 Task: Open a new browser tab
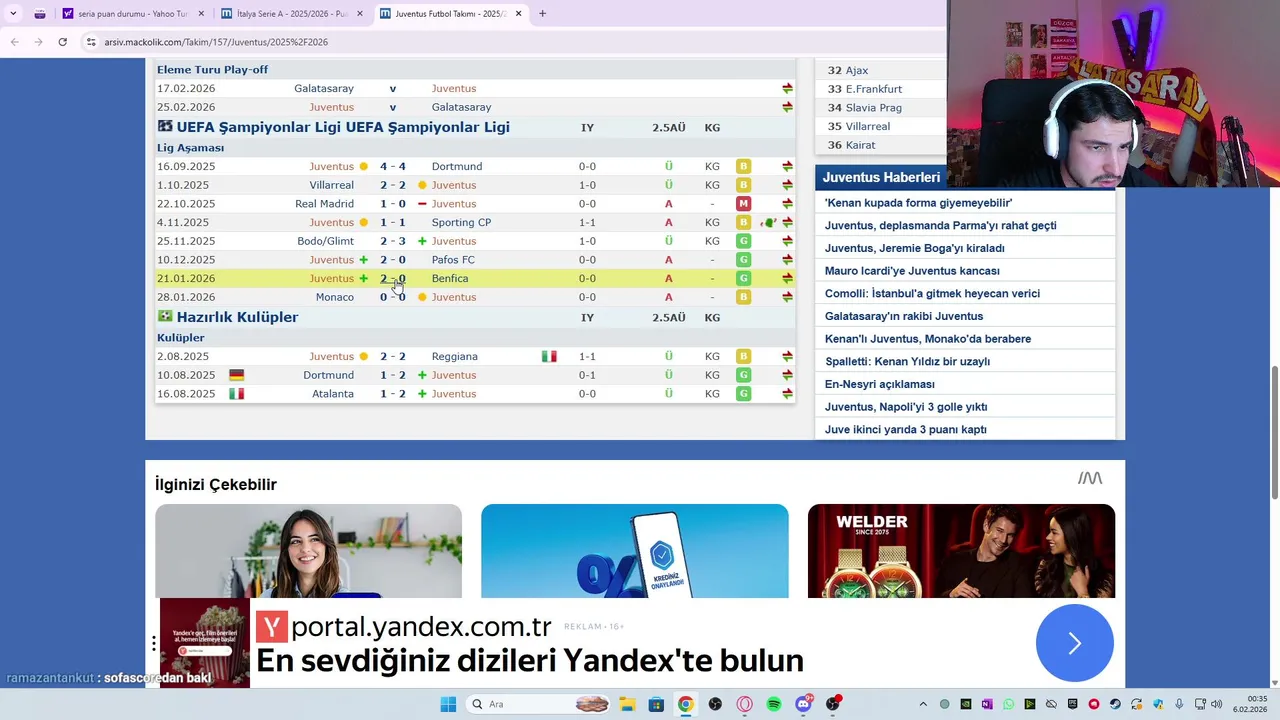pos(542,14)
